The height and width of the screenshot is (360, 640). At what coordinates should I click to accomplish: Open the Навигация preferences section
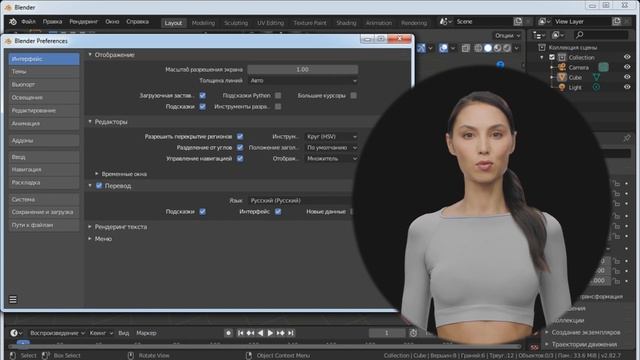[44, 169]
